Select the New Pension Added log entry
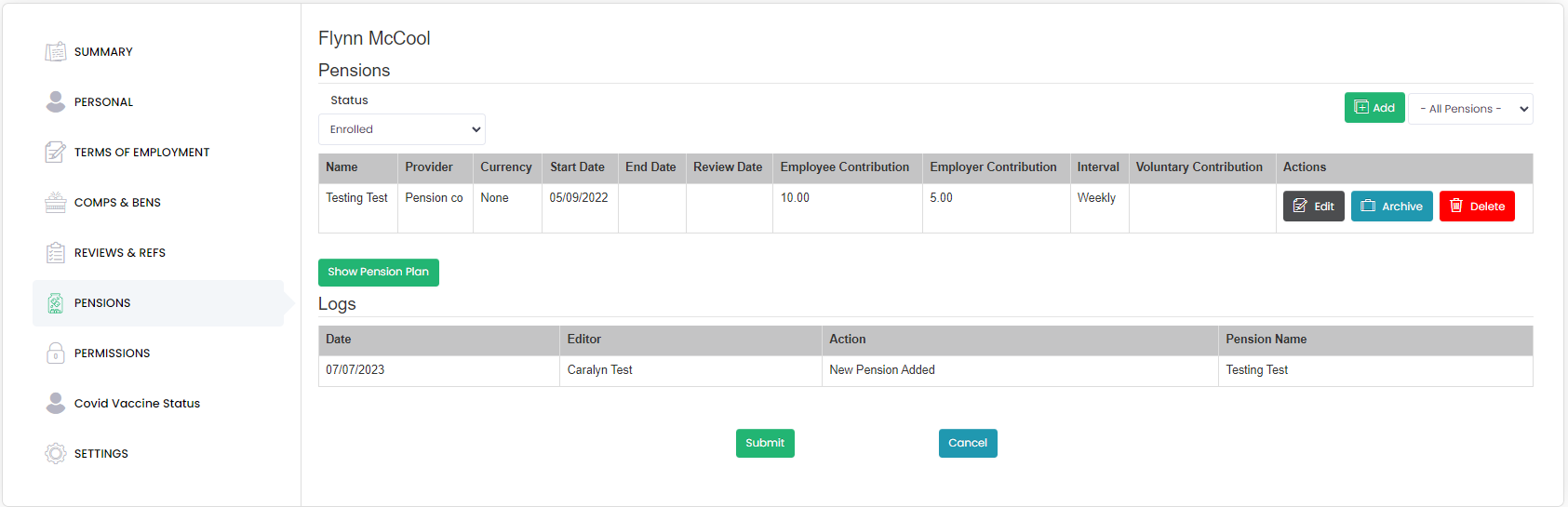The image size is (1568, 507). pyautogui.click(x=881, y=370)
